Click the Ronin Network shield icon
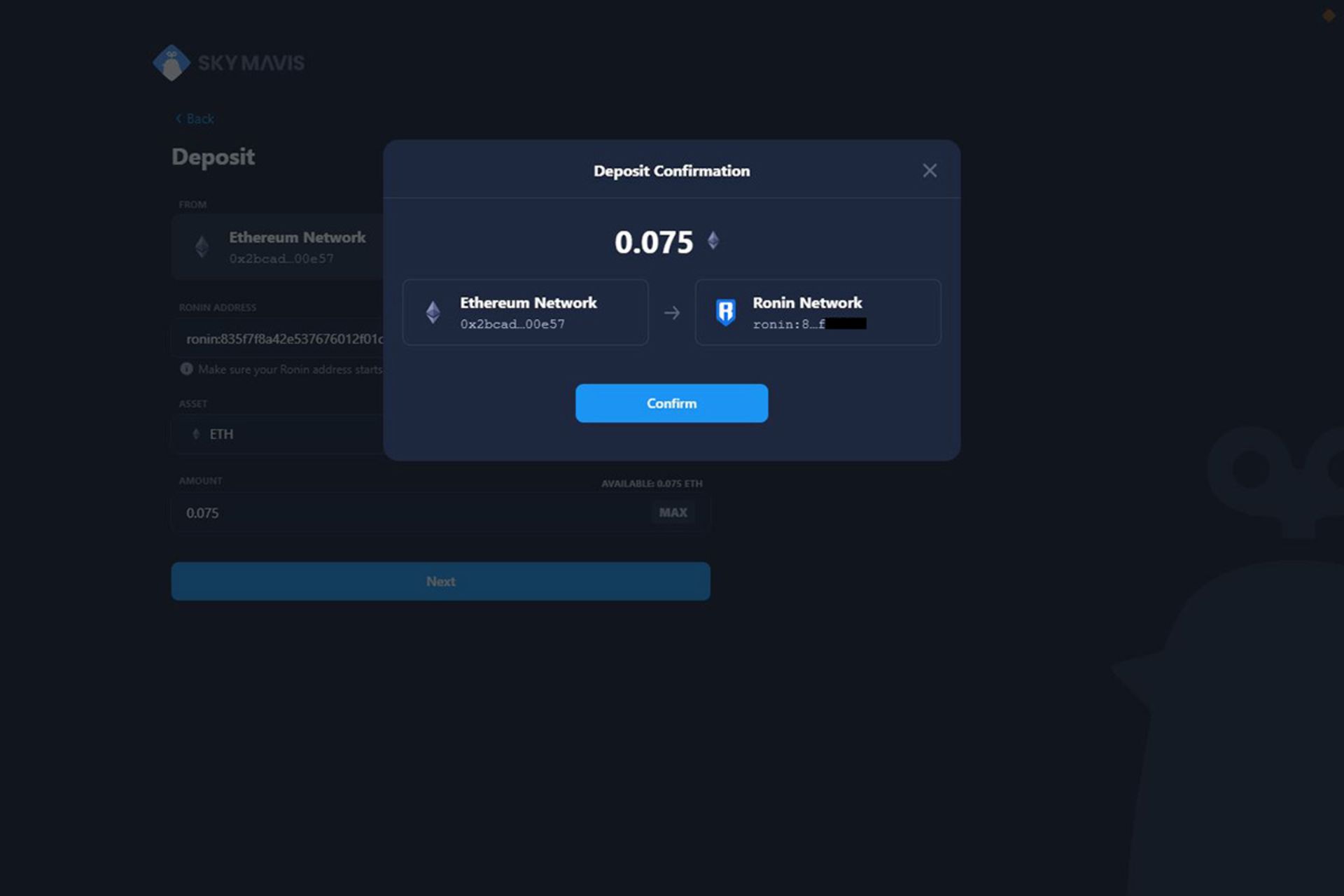This screenshot has height=896, width=1344. 726,312
